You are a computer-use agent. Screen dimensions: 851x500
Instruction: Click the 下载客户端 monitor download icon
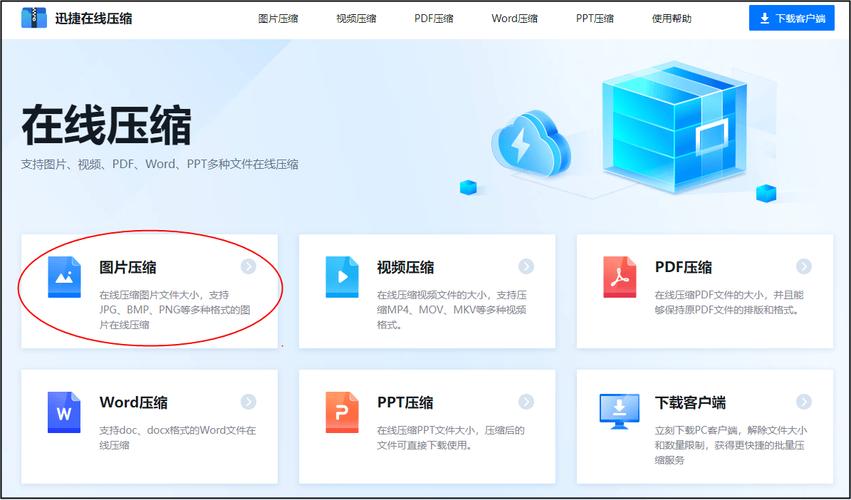[x=619, y=411]
